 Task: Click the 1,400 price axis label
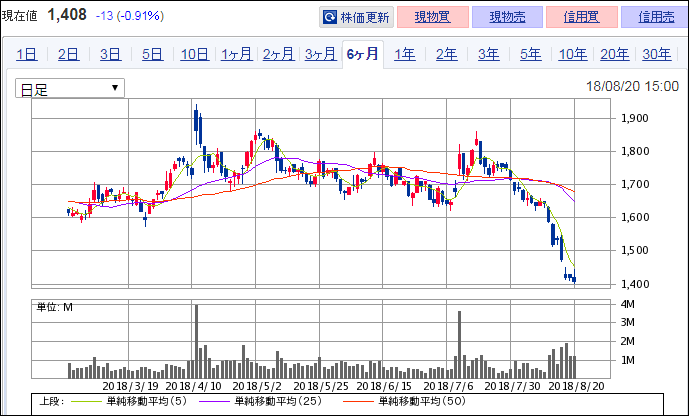tap(635, 284)
